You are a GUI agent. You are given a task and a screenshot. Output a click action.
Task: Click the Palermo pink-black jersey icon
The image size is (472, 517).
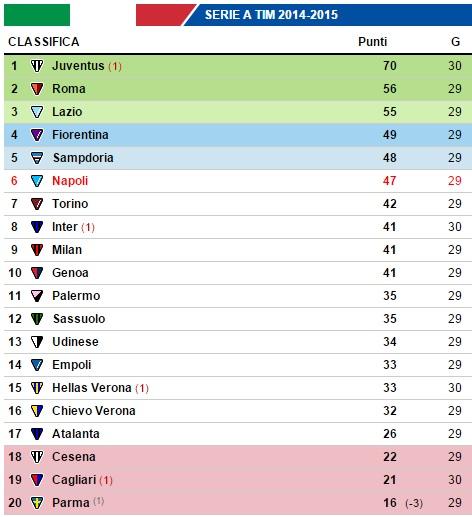tap(37, 296)
